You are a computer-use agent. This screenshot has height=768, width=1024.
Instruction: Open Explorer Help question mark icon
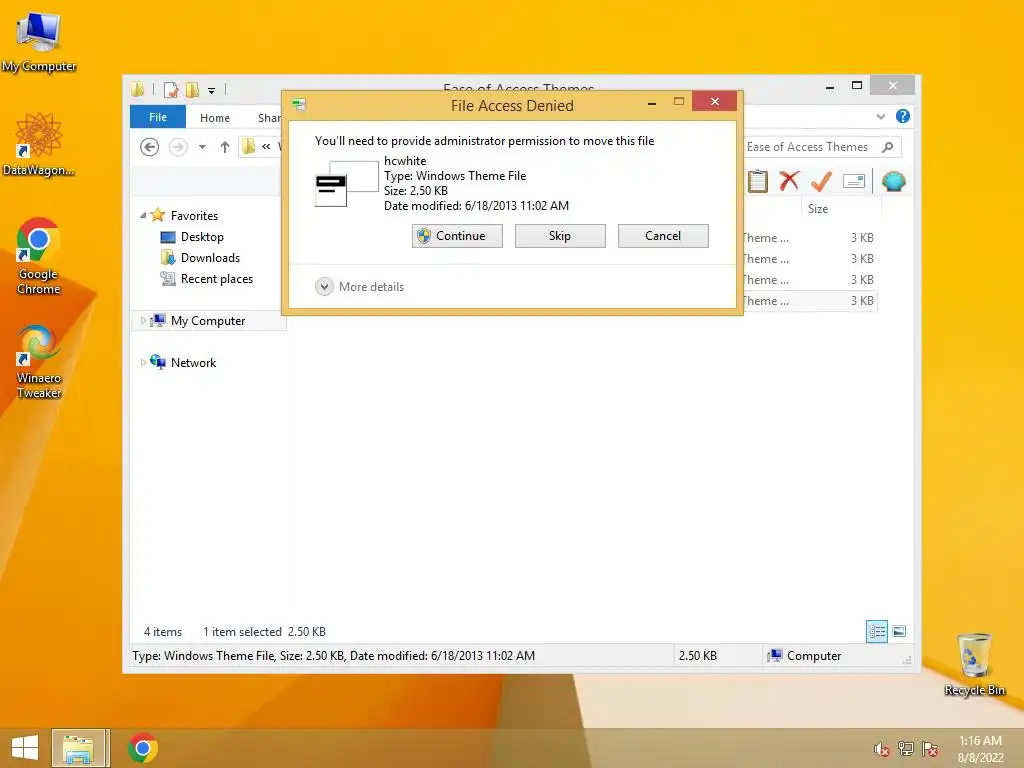(903, 116)
